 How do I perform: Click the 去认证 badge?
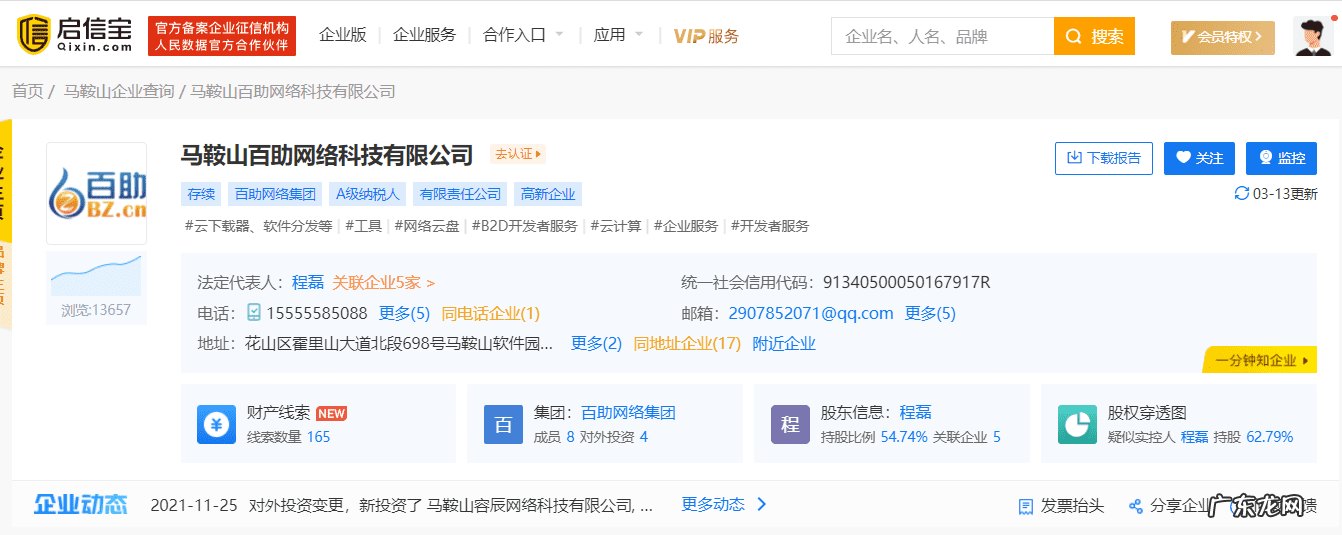pyautogui.click(x=518, y=154)
